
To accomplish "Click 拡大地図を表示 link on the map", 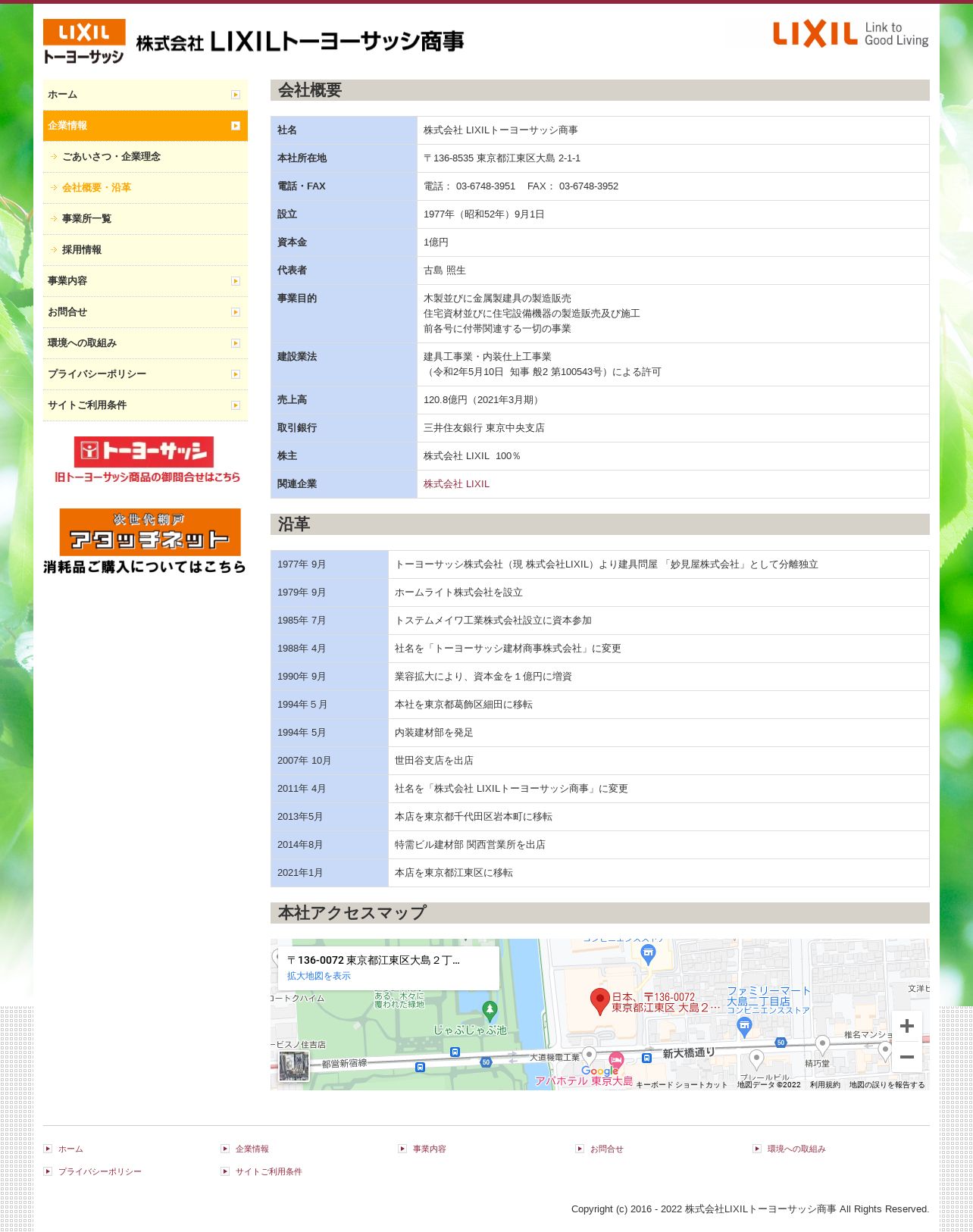I will (x=318, y=976).
